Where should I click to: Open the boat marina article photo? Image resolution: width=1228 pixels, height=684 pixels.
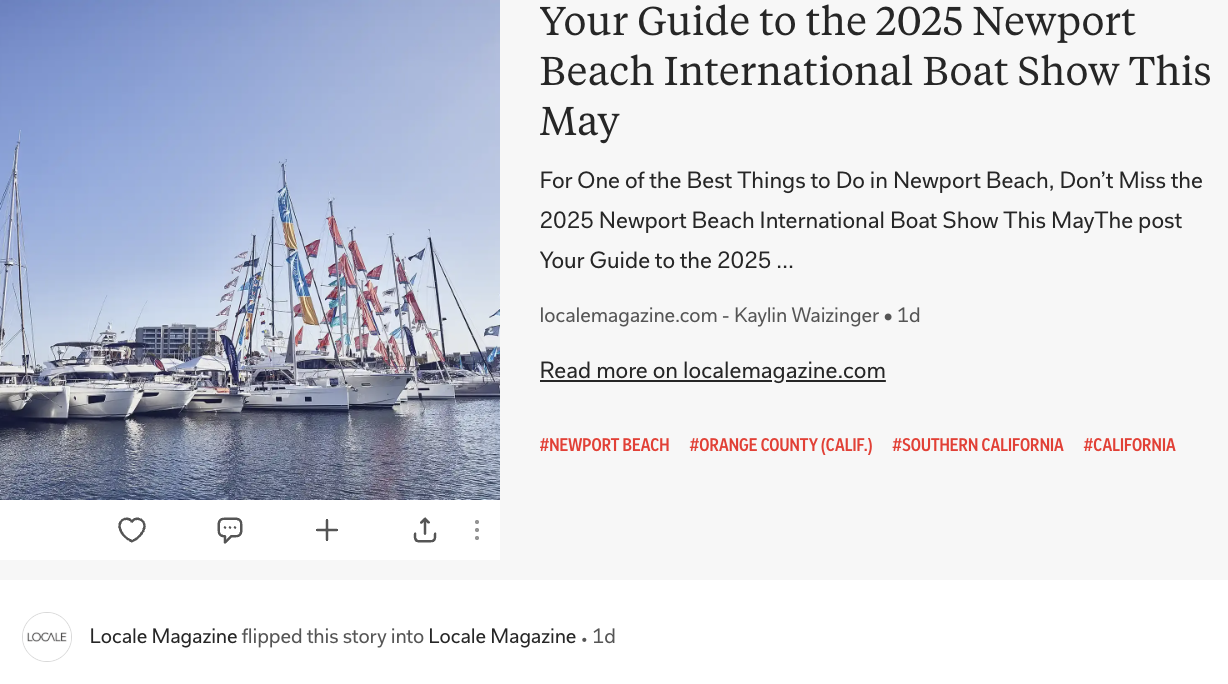250,250
